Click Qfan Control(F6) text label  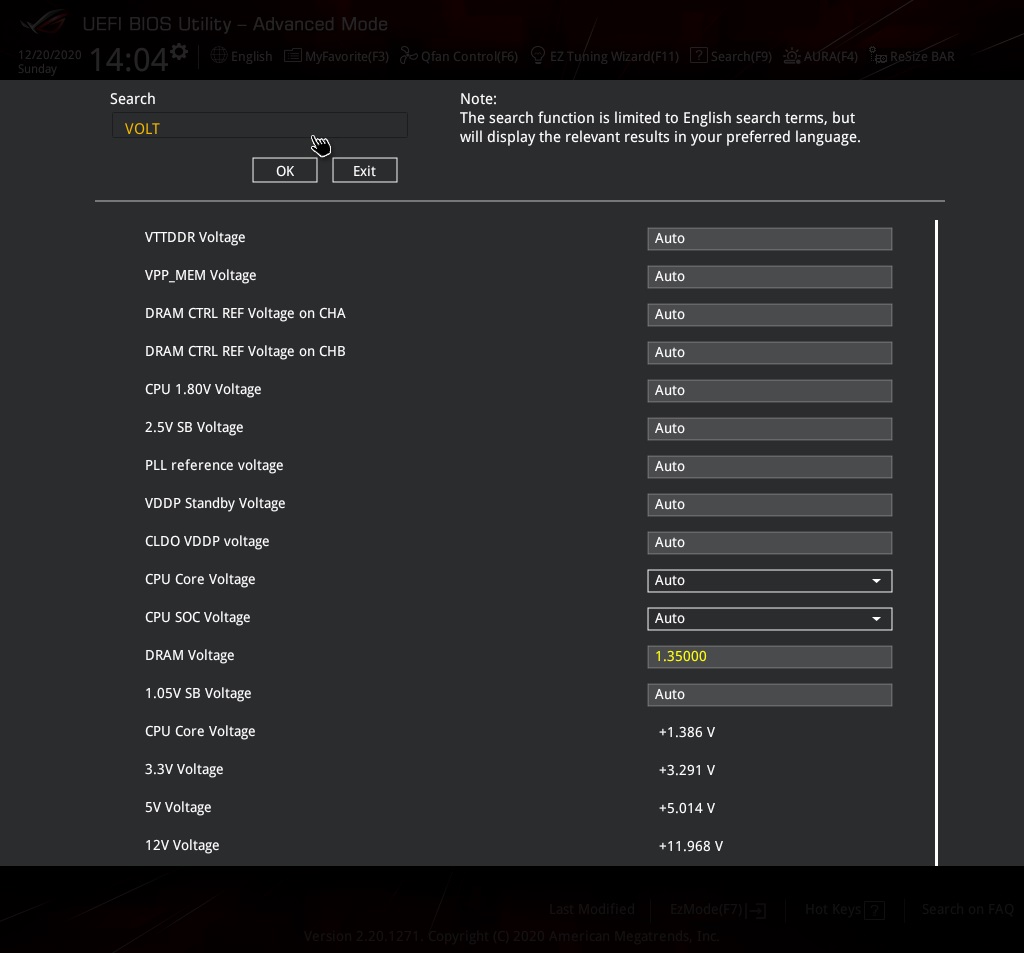[470, 56]
